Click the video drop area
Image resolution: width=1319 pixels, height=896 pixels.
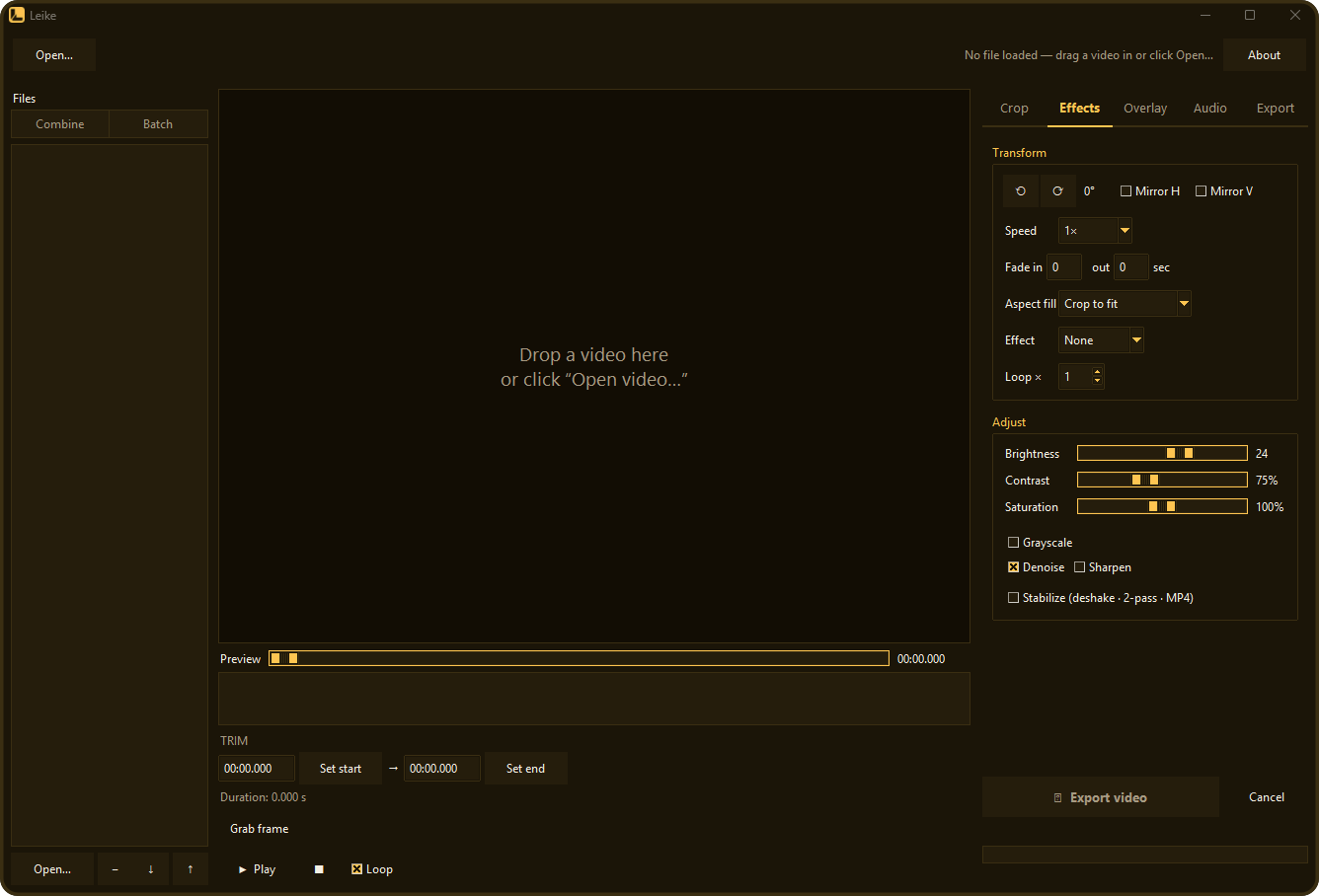click(594, 367)
